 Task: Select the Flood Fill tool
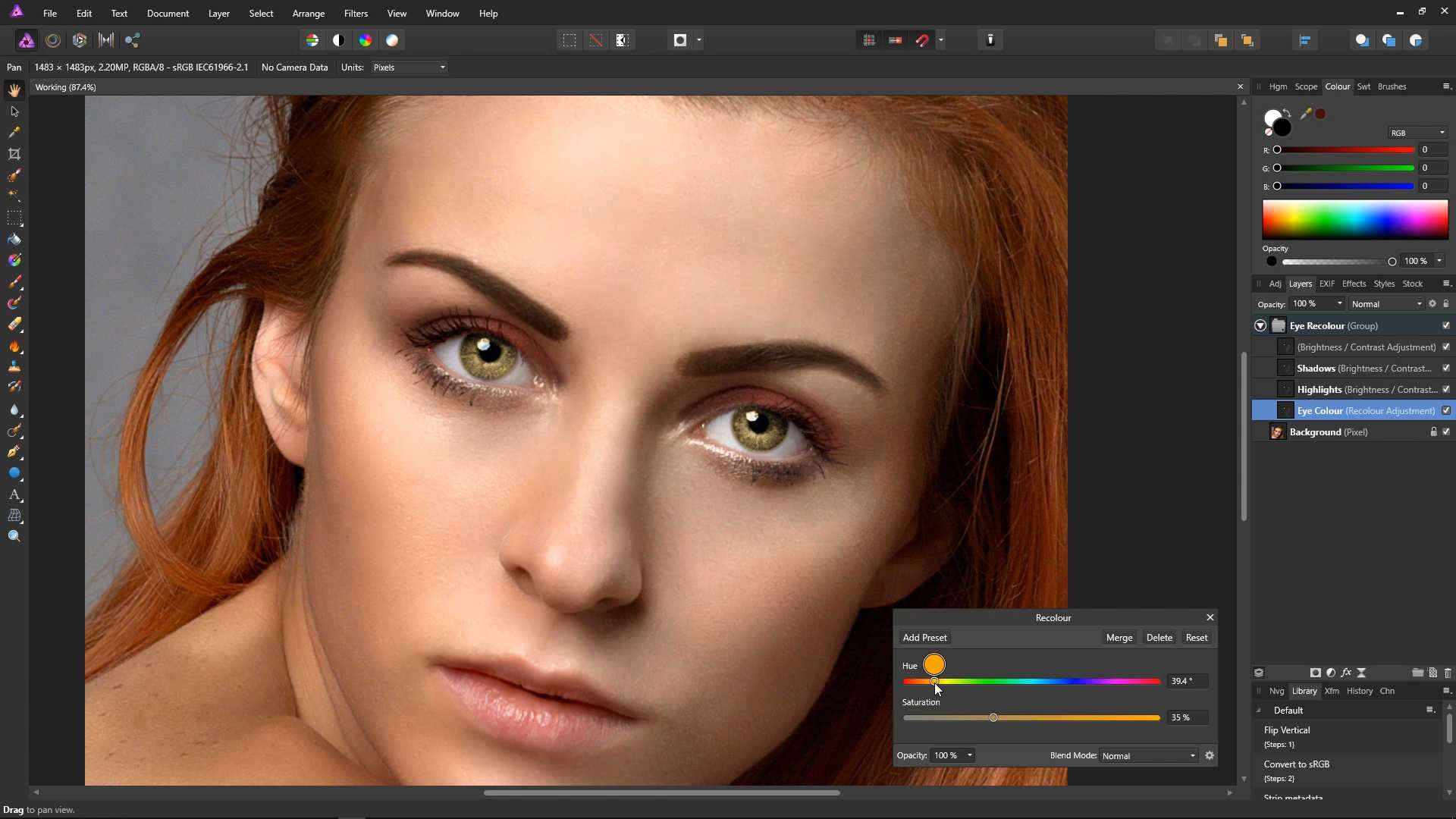14,240
